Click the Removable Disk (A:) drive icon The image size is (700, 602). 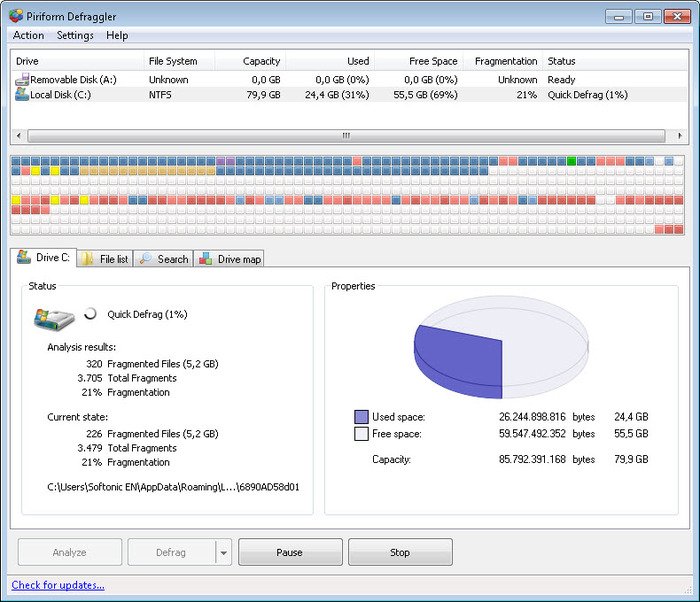pyautogui.click(x=22, y=79)
